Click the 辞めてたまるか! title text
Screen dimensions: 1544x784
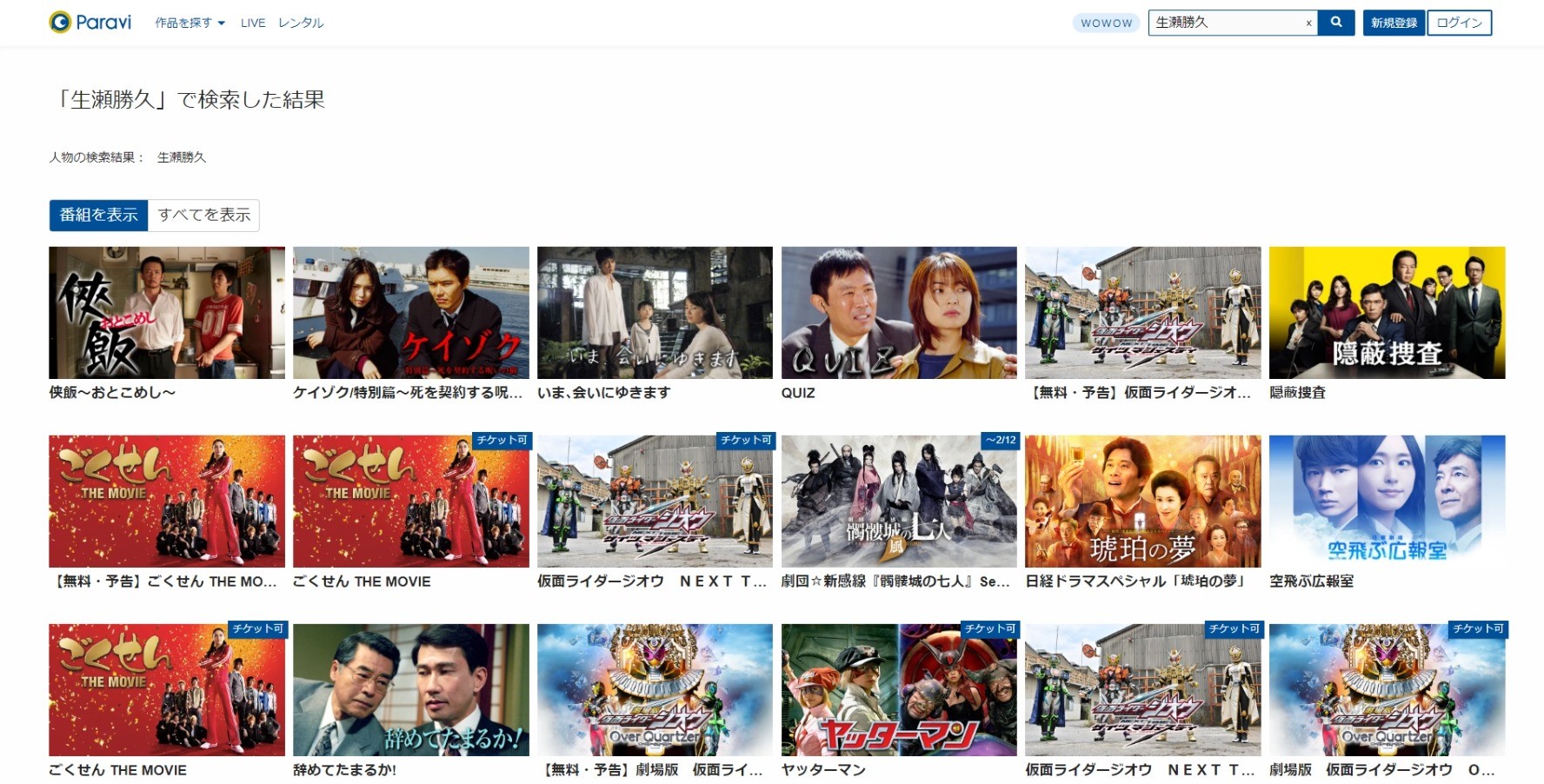click(x=344, y=769)
